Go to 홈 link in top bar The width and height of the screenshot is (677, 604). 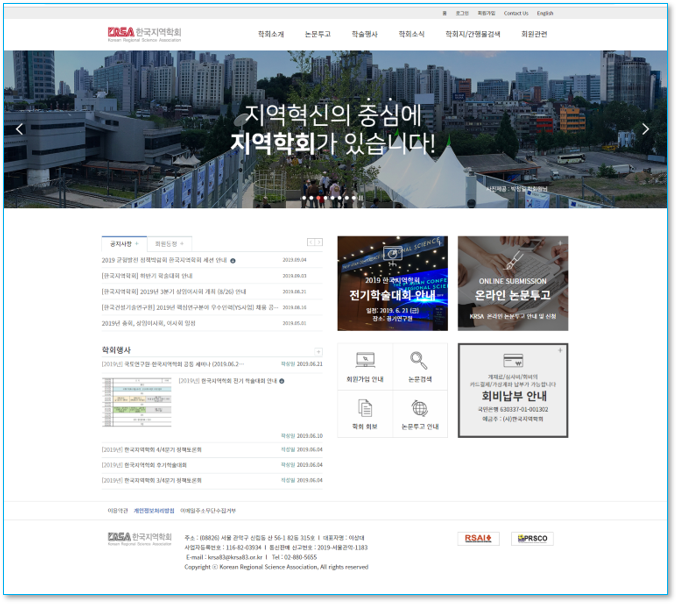tap(444, 13)
